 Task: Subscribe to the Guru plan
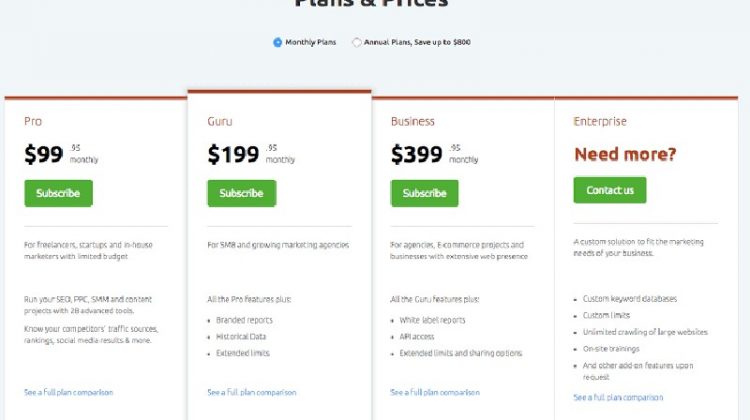click(242, 193)
